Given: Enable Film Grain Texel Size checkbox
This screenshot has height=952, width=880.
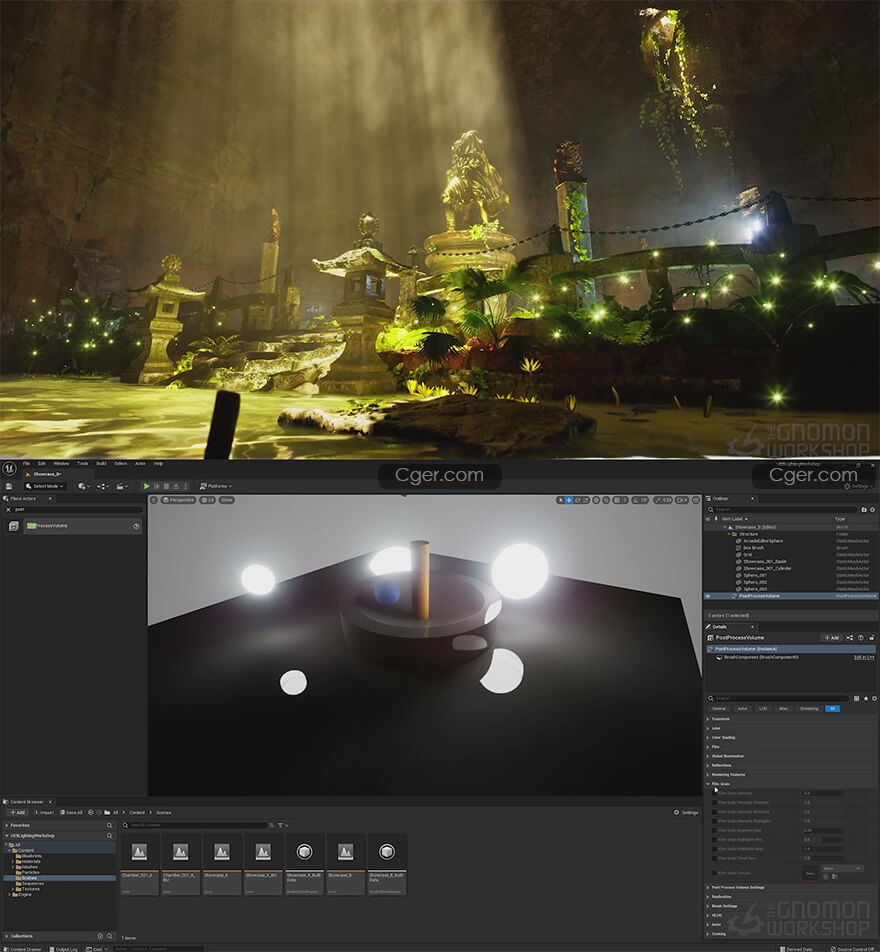Looking at the screenshot, I should [714, 858].
